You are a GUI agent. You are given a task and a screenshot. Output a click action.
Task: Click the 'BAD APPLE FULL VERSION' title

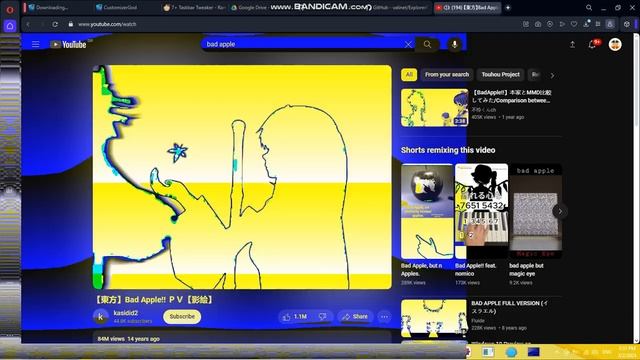tap(510, 307)
